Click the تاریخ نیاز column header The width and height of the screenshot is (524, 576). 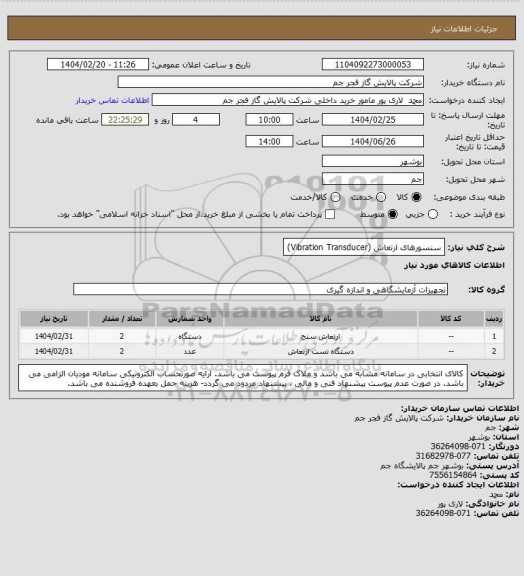tap(54, 319)
